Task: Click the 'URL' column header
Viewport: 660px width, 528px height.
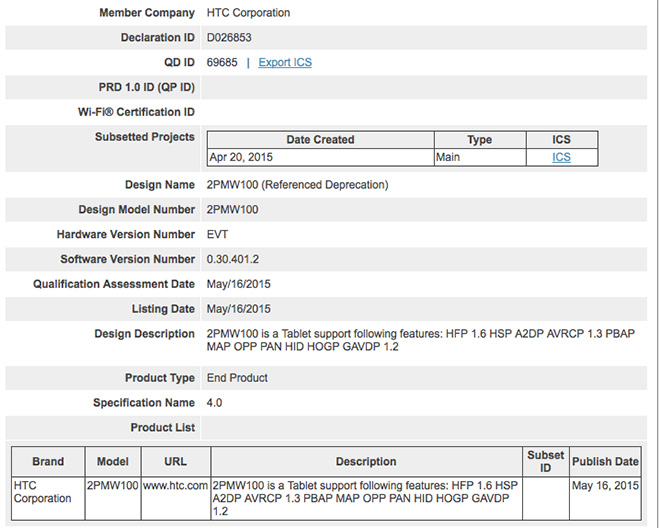Action: [x=176, y=461]
